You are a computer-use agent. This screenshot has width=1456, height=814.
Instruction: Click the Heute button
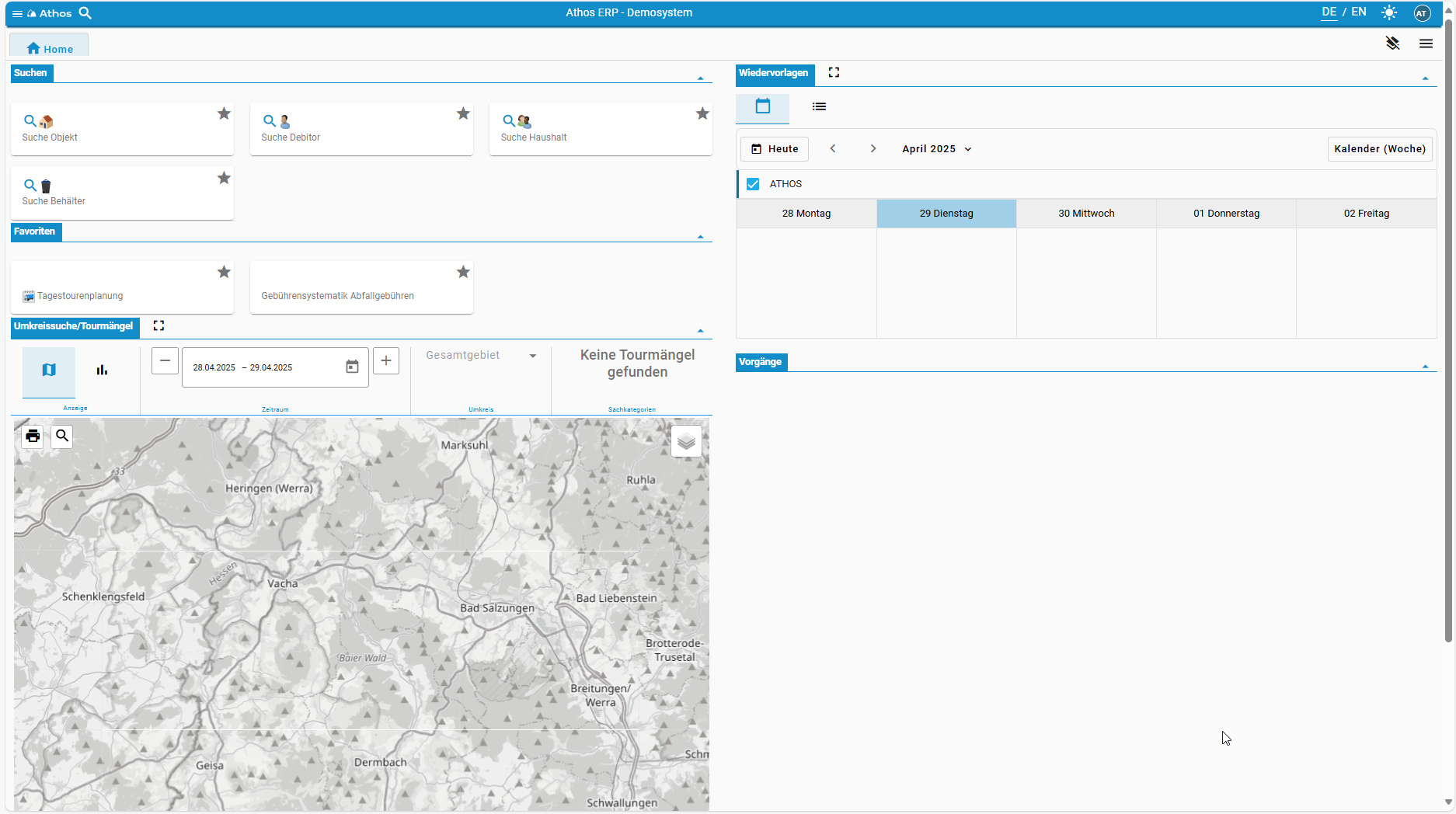tap(775, 149)
